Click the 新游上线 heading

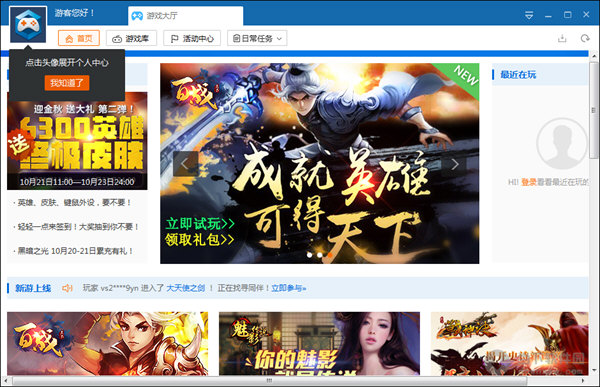pos(33,288)
